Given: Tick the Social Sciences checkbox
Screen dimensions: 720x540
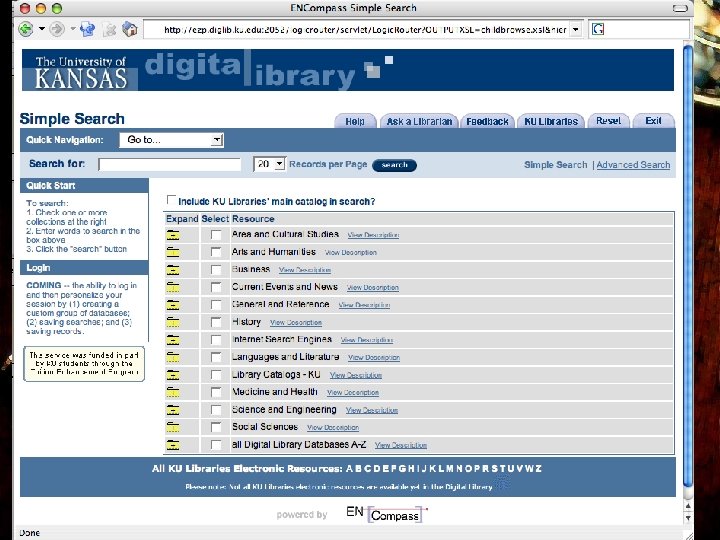Looking at the screenshot, I should pyautogui.click(x=216, y=427).
